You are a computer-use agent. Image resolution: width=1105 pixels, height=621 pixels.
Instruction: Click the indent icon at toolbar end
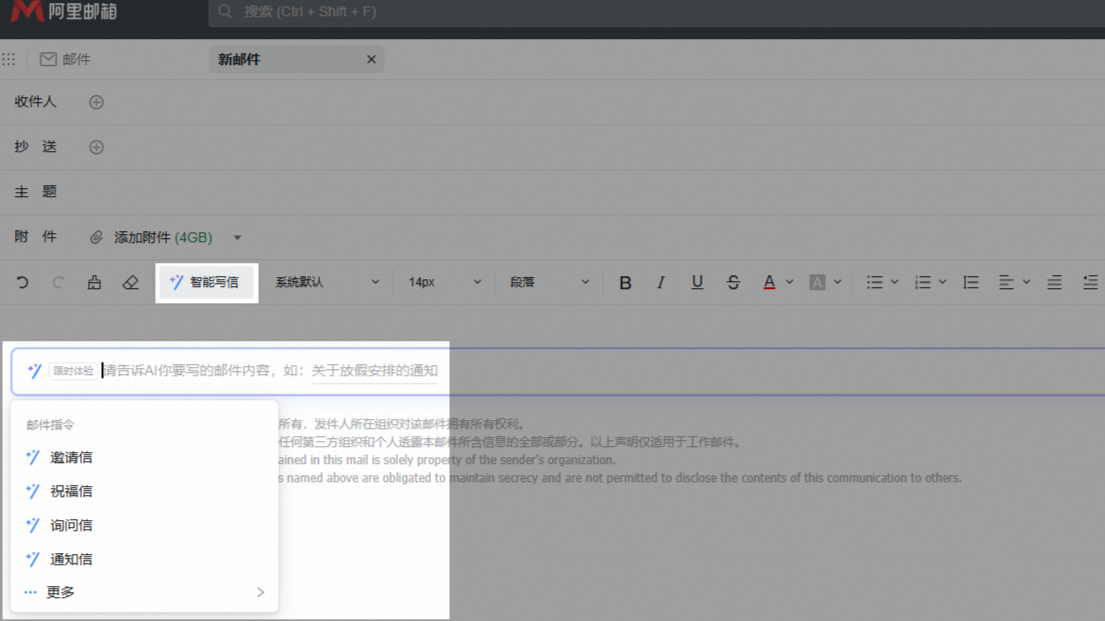tap(1089, 282)
